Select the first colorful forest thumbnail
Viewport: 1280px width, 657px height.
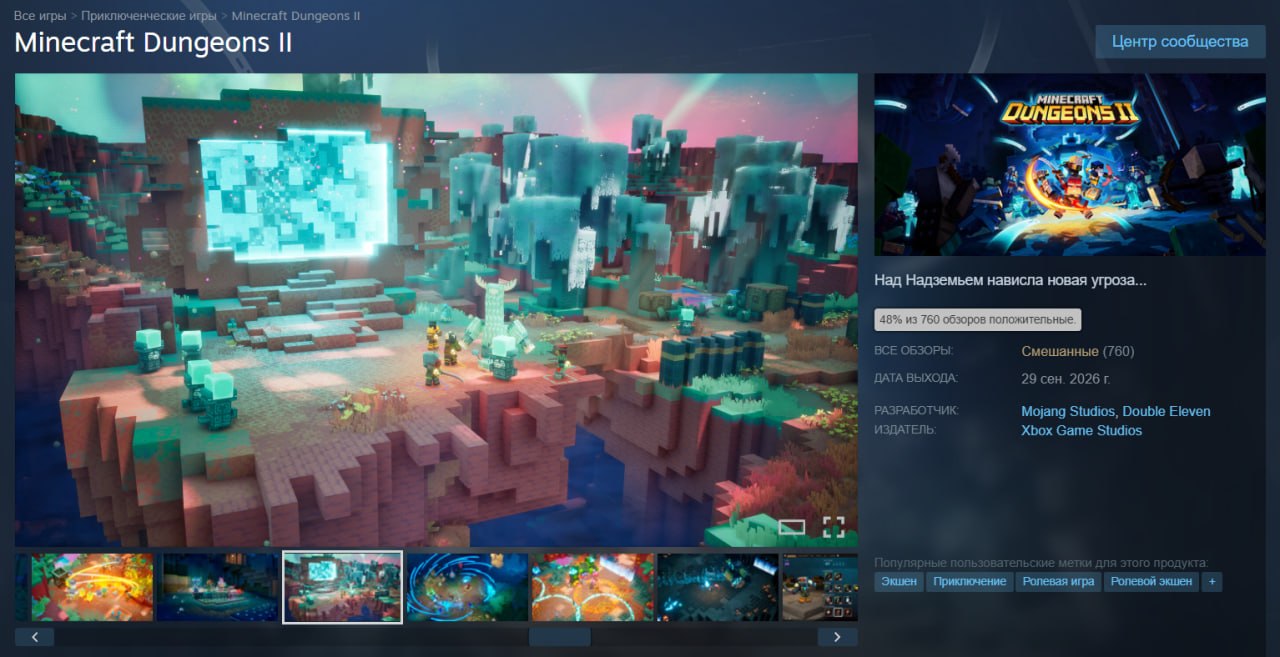92,587
